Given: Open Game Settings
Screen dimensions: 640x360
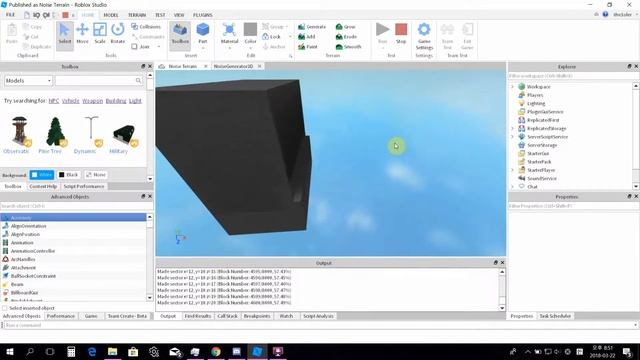Looking at the screenshot, I should click(x=424, y=36).
